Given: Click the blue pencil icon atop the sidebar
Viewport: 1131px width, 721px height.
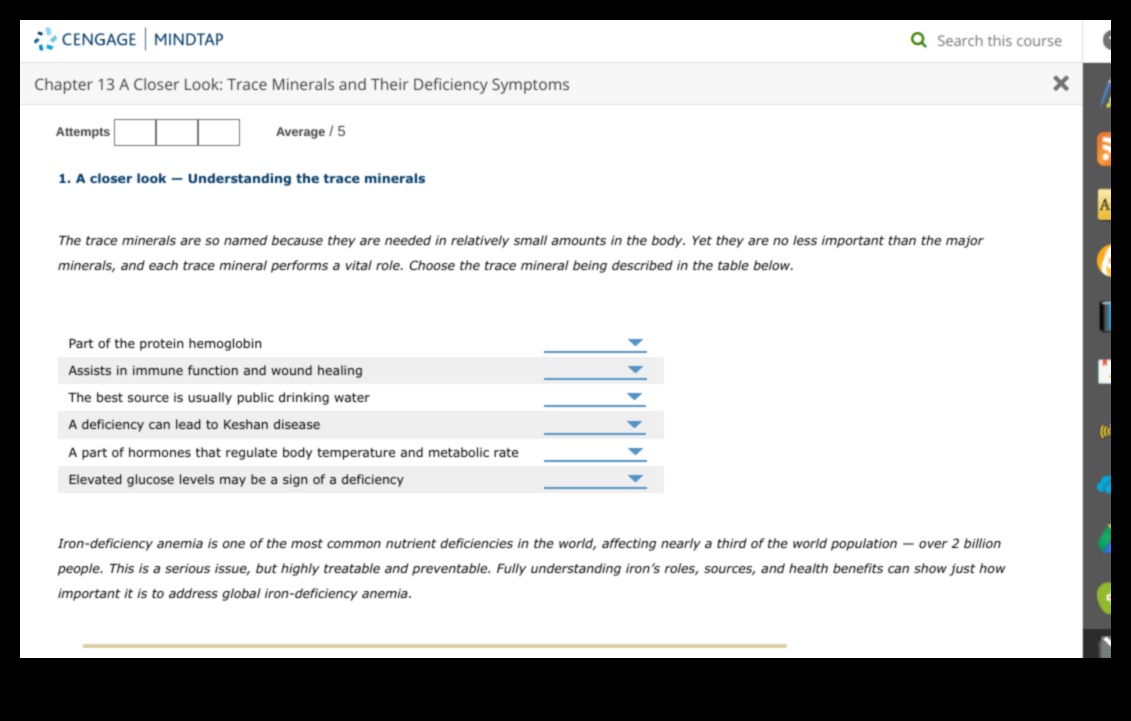Looking at the screenshot, I should point(1105,93).
